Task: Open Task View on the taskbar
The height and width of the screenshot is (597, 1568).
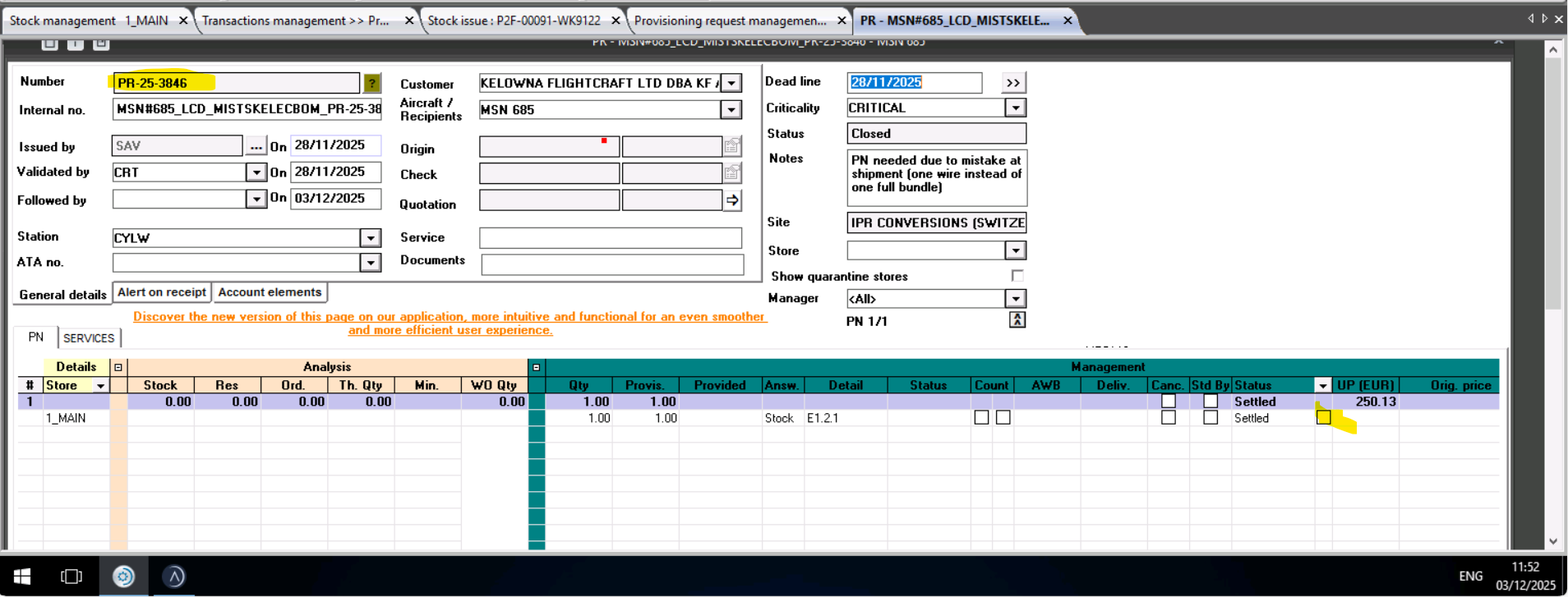Action: pos(71,576)
